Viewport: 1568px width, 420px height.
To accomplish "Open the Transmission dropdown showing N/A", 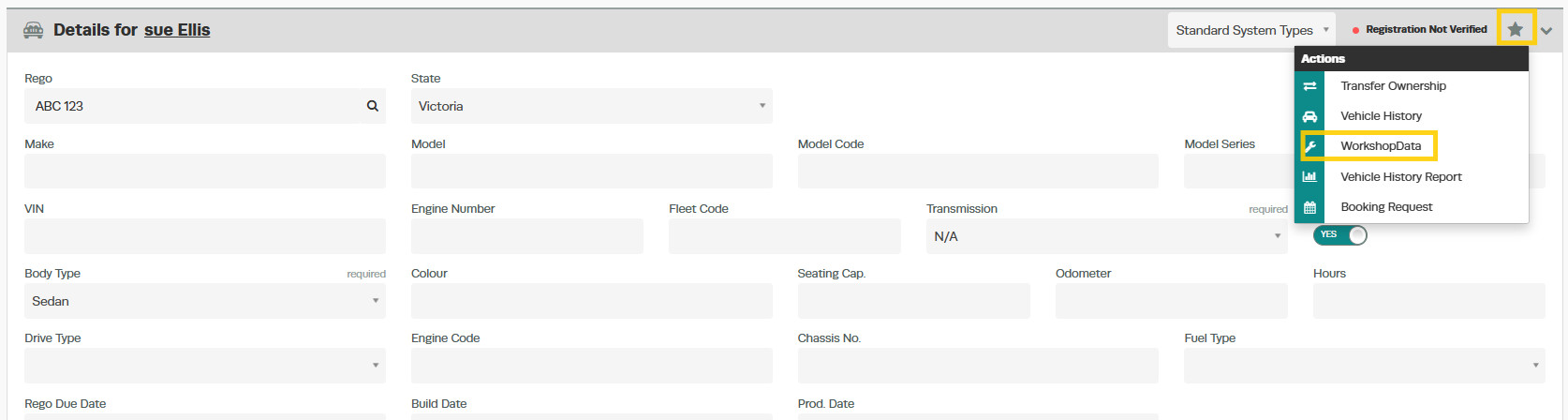I will (x=1107, y=236).
